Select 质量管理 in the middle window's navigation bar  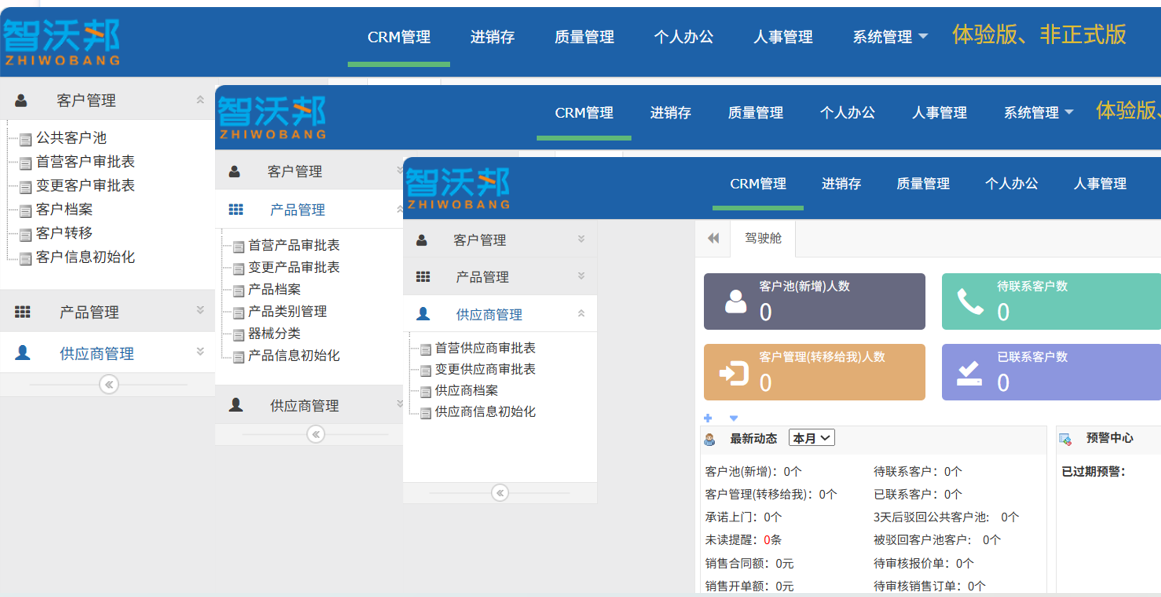pos(755,113)
